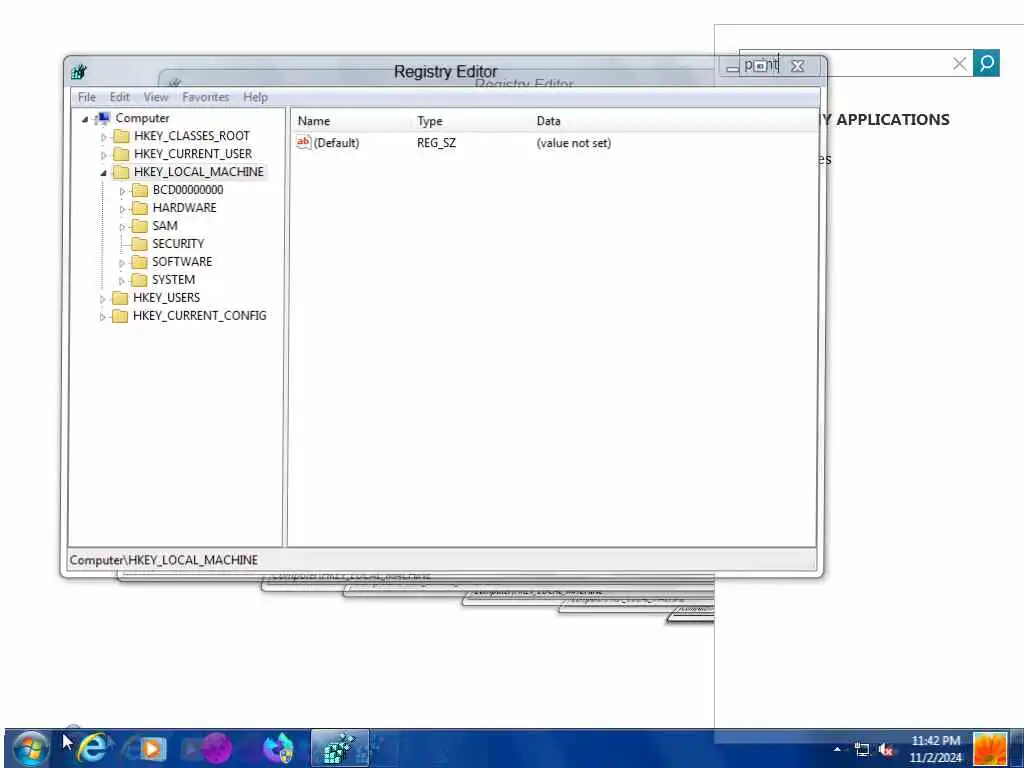Open the View menu

(155, 97)
